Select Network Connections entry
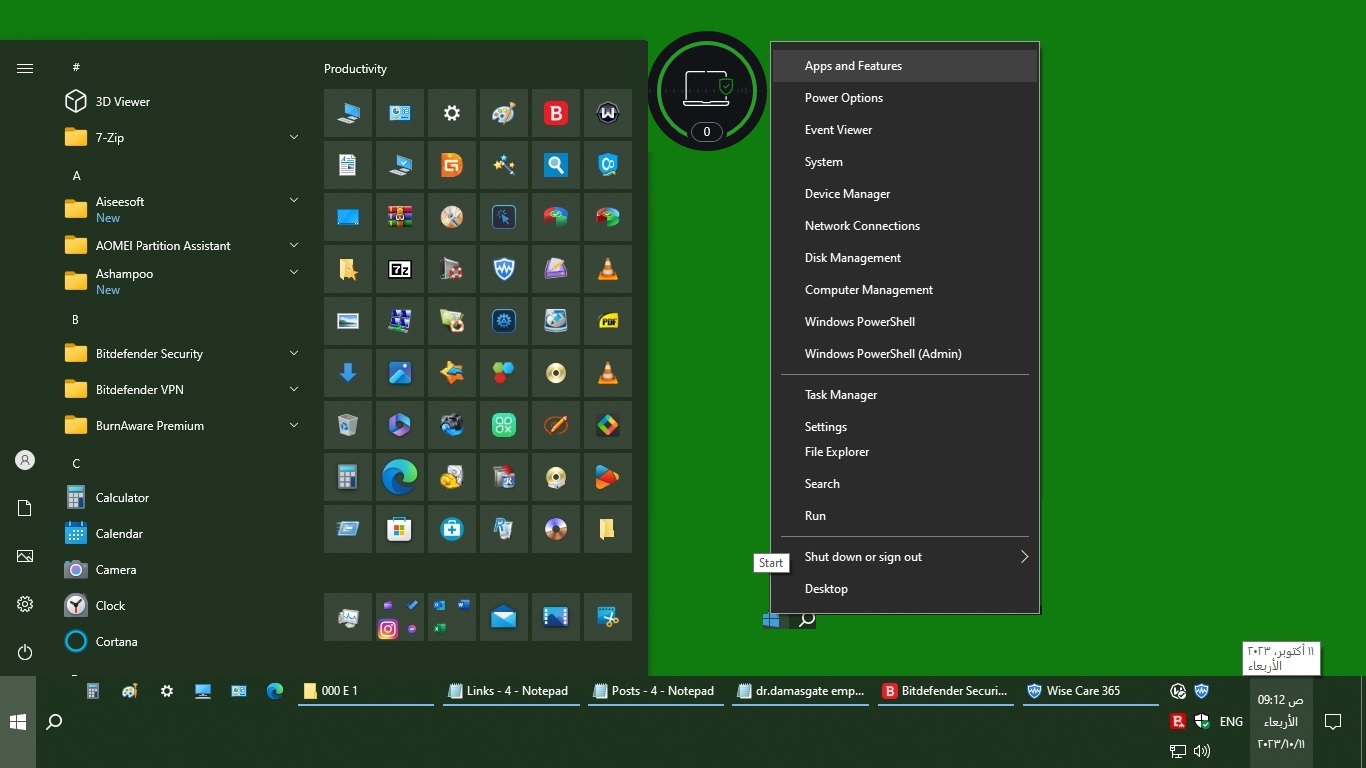1366x768 pixels. pos(905,226)
